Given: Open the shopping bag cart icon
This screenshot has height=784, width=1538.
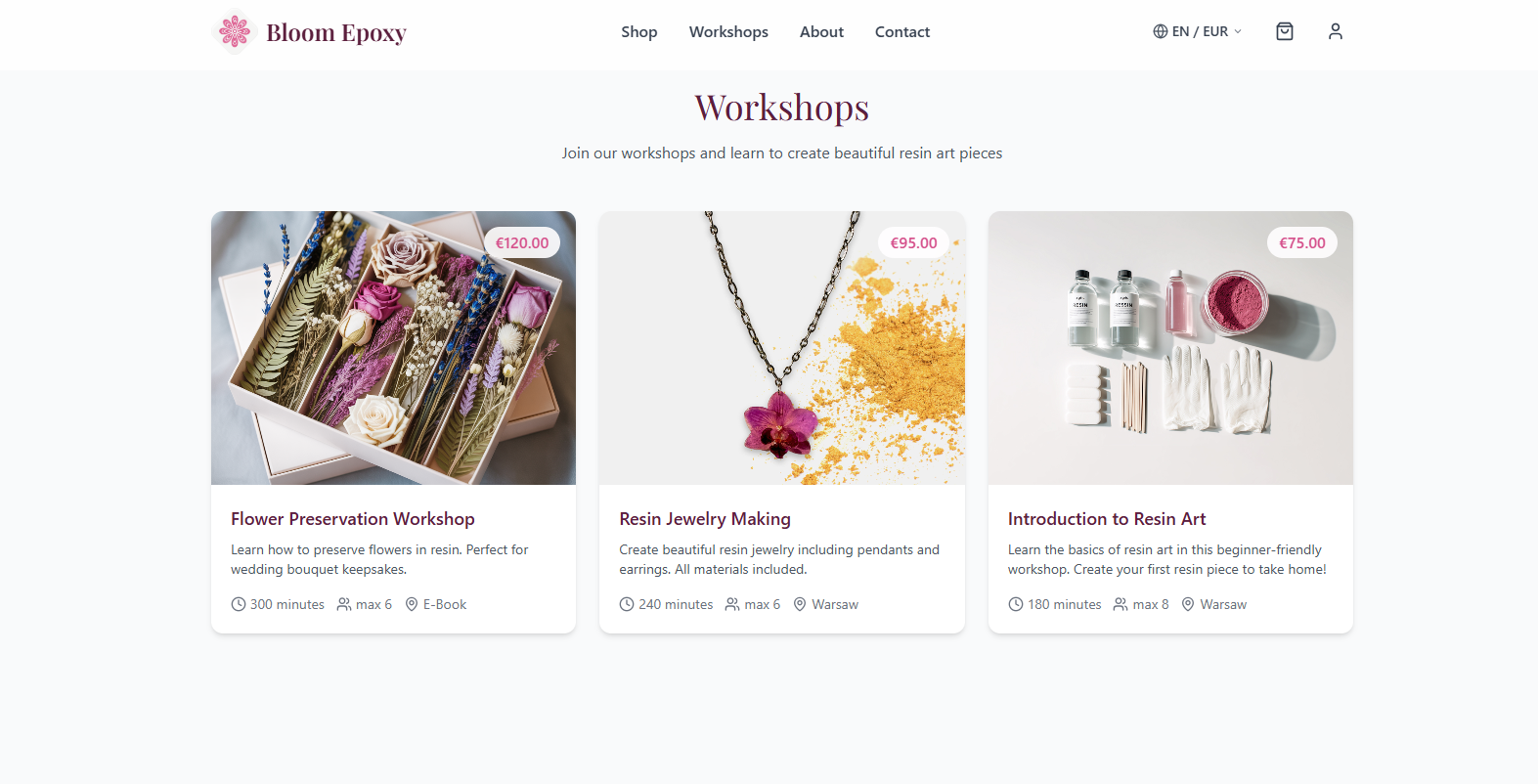Looking at the screenshot, I should pyautogui.click(x=1285, y=31).
